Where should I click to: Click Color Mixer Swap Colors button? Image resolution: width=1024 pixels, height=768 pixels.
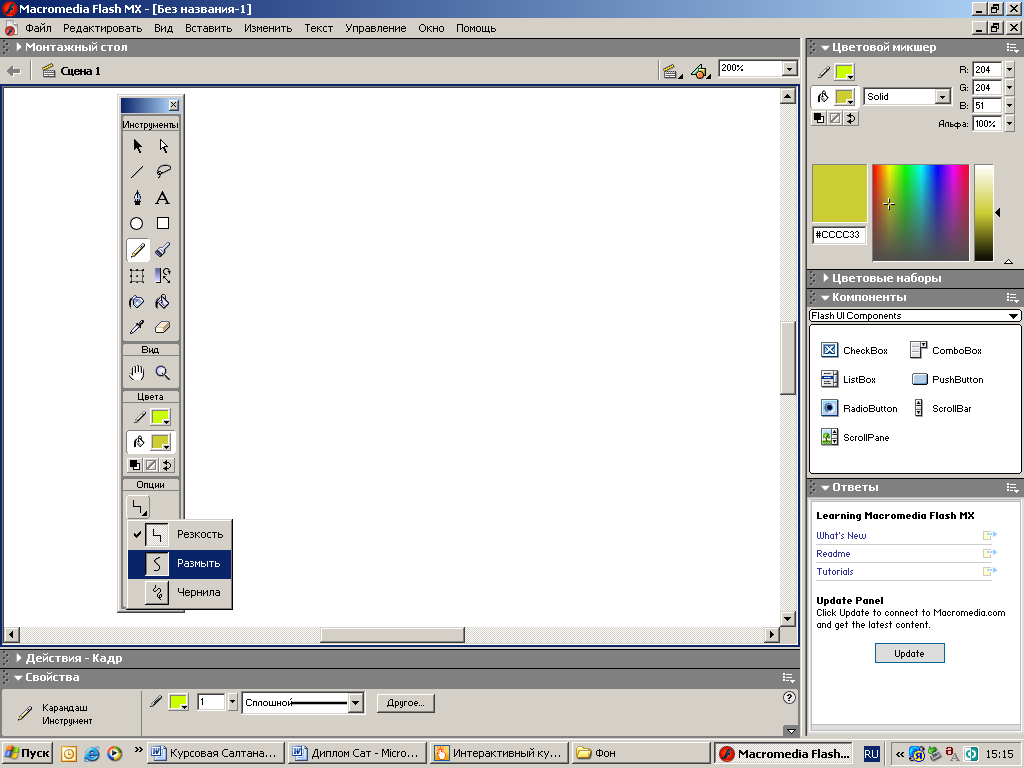(851, 118)
